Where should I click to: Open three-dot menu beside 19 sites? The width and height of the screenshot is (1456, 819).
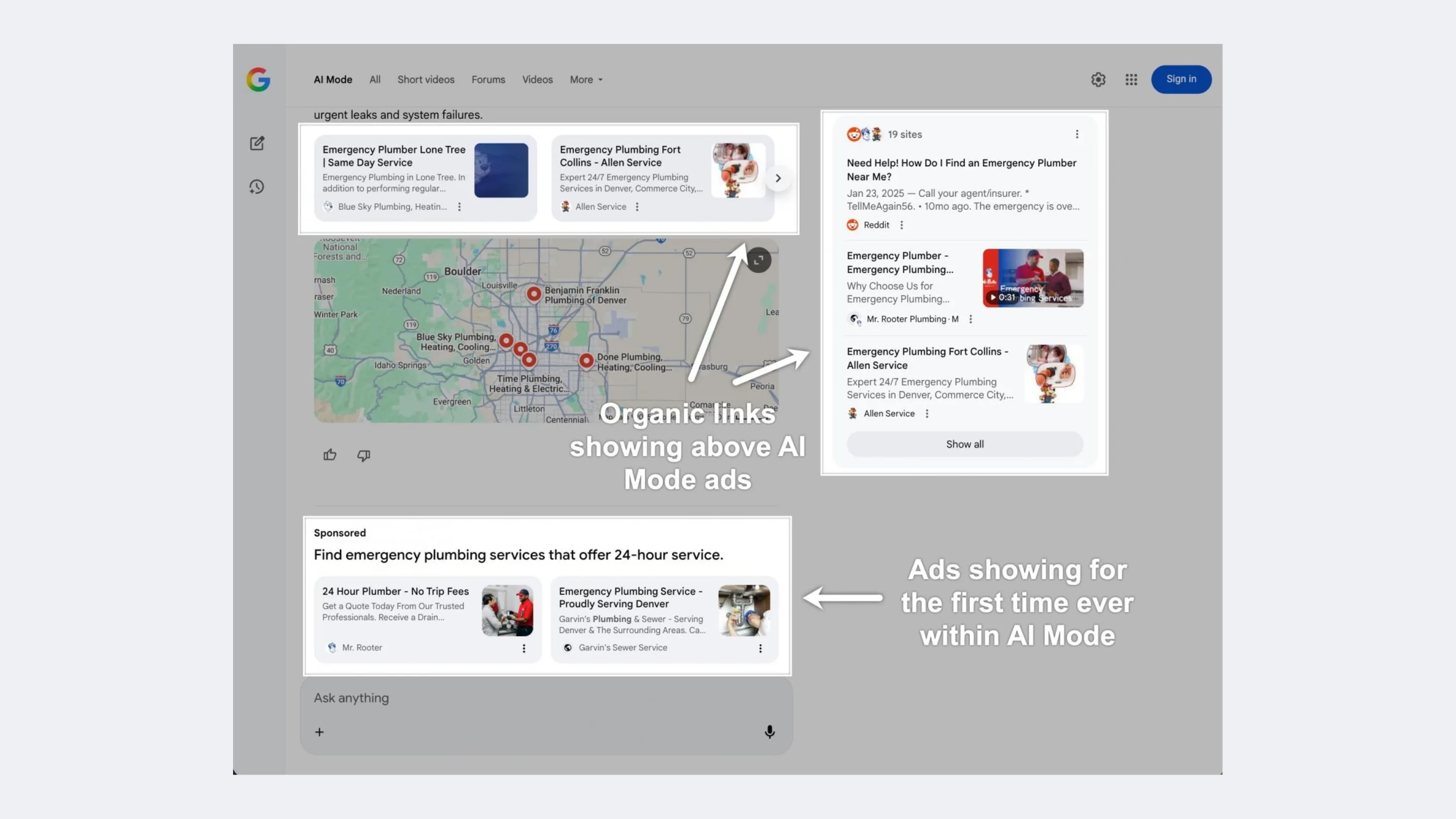coord(1077,134)
